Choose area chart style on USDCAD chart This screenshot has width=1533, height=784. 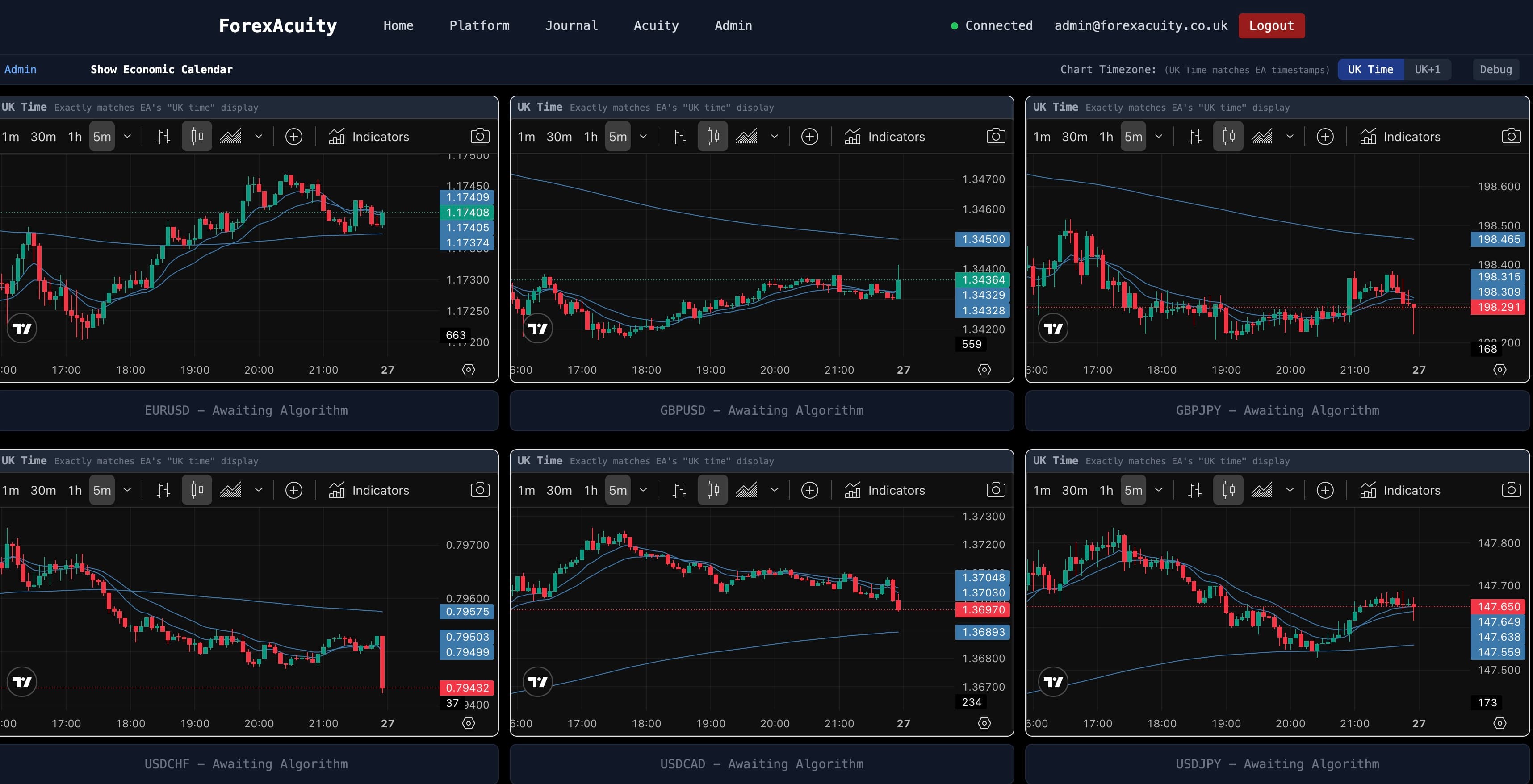746,490
